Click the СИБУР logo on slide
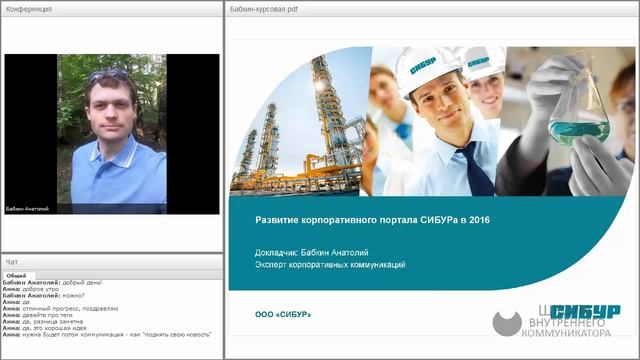Viewport: 640px width, 360px height. click(585, 312)
